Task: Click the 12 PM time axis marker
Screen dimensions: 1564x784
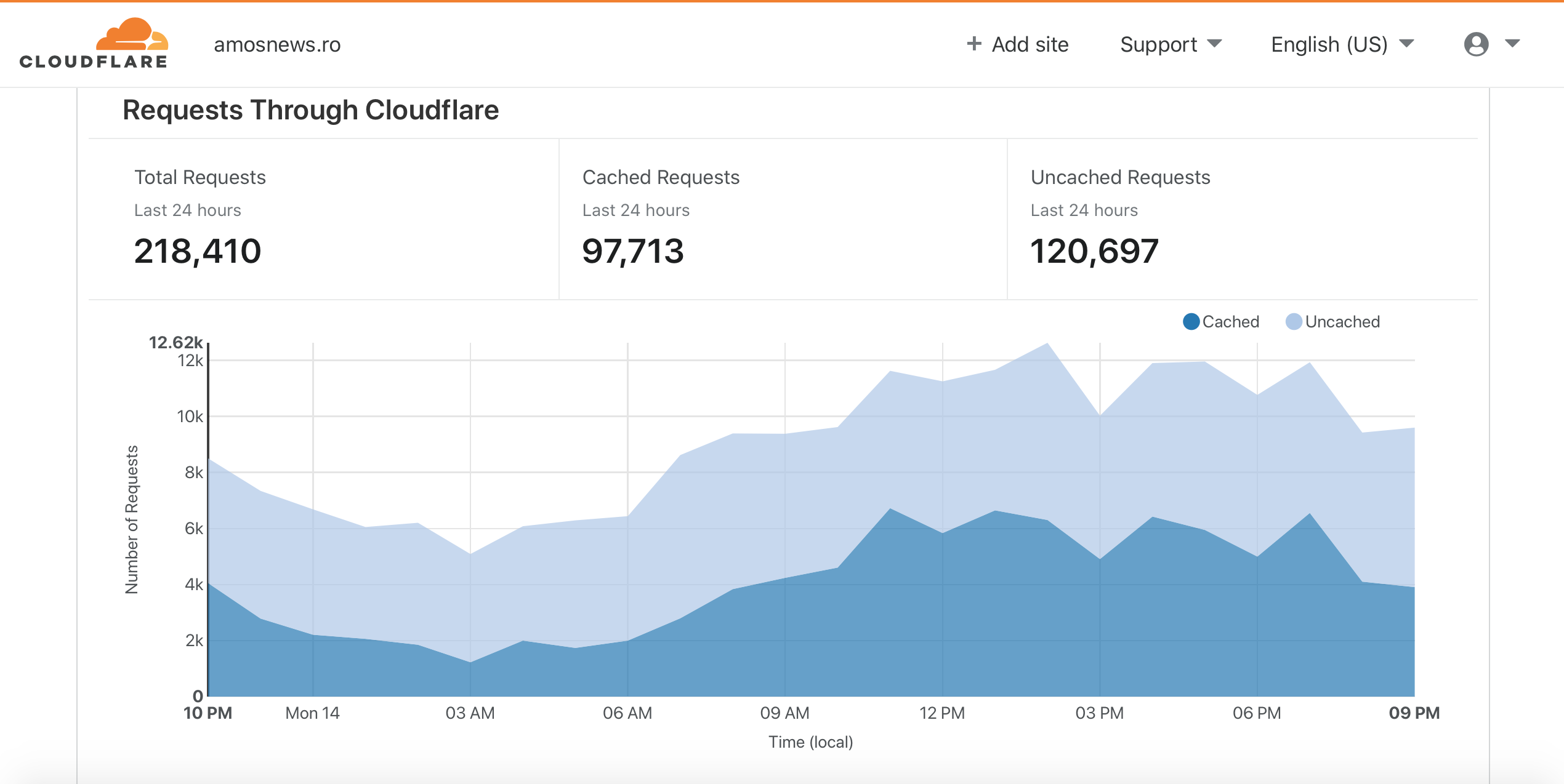Action: [942, 713]
